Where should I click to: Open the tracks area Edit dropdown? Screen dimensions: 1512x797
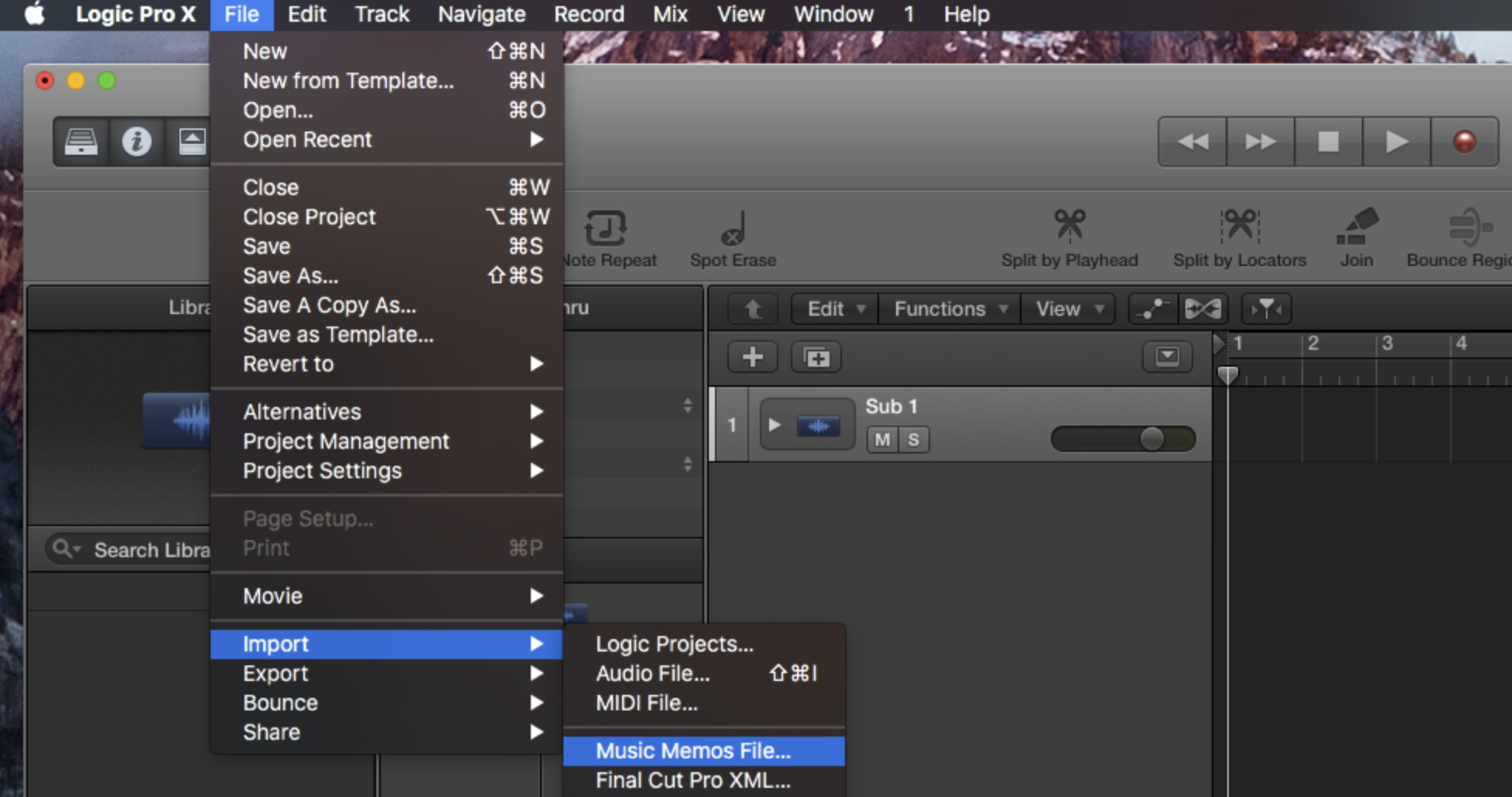pos(835,309)
